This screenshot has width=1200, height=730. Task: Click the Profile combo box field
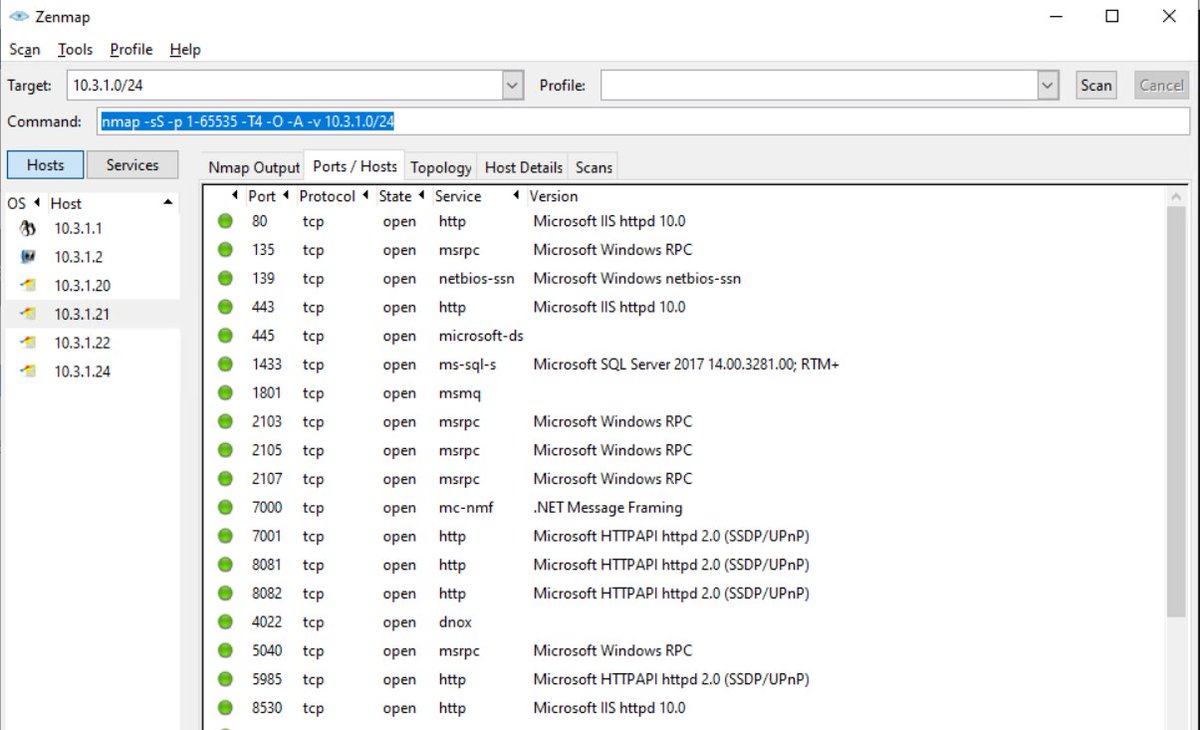click(x=819, y=86)
